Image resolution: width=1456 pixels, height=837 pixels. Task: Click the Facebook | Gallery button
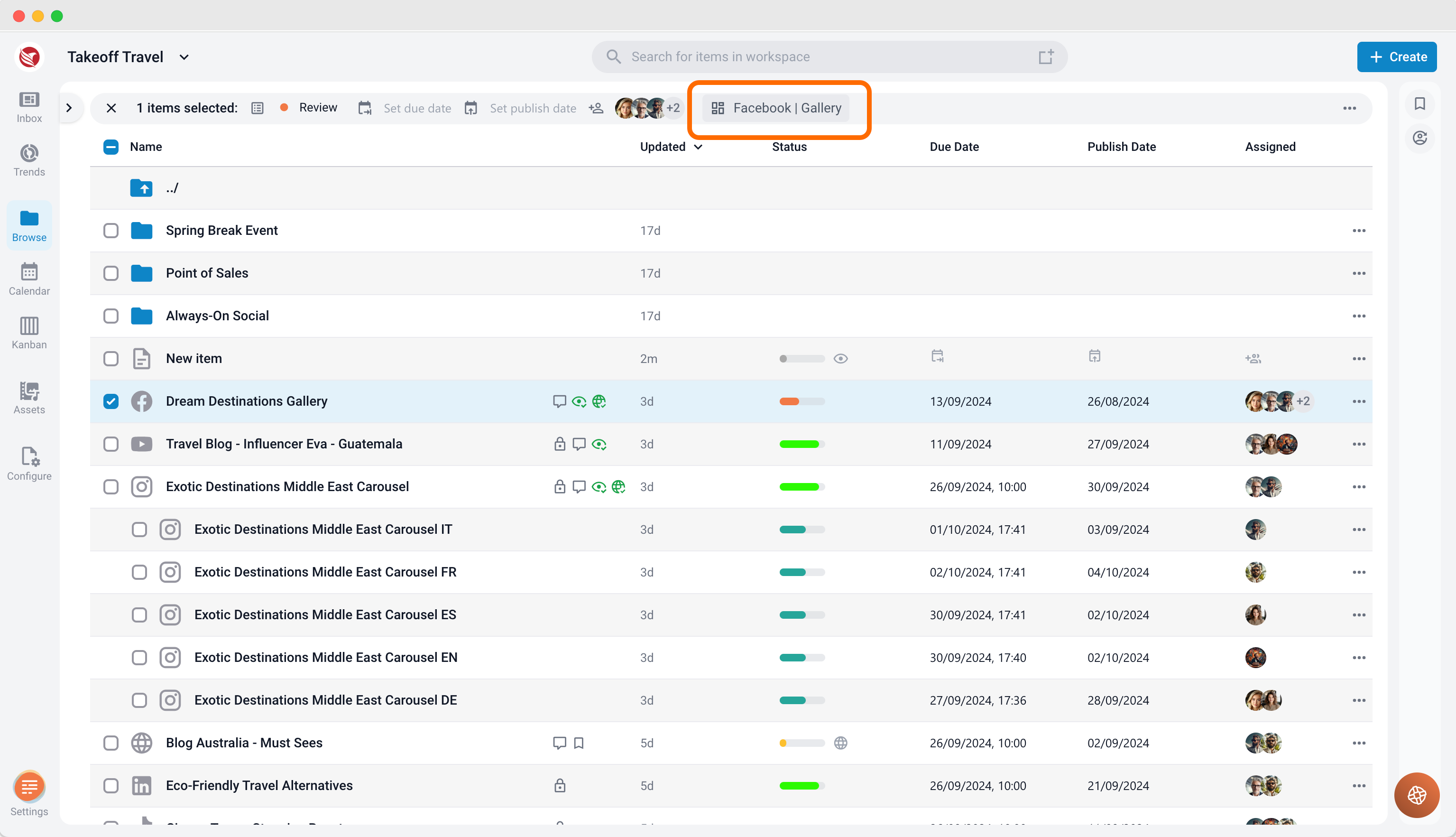776,108
